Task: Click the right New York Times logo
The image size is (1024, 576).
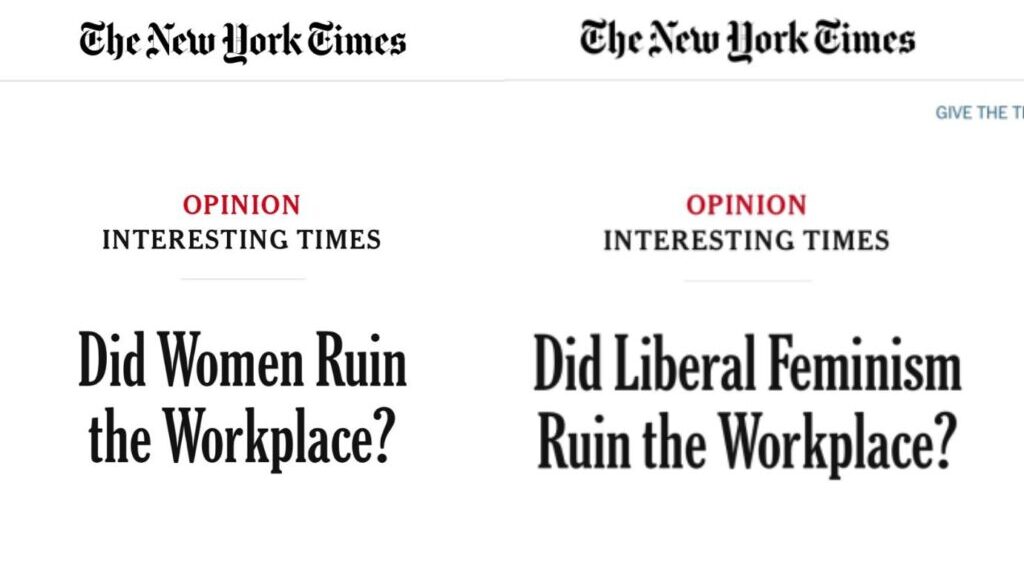Action: coord(747,40)
